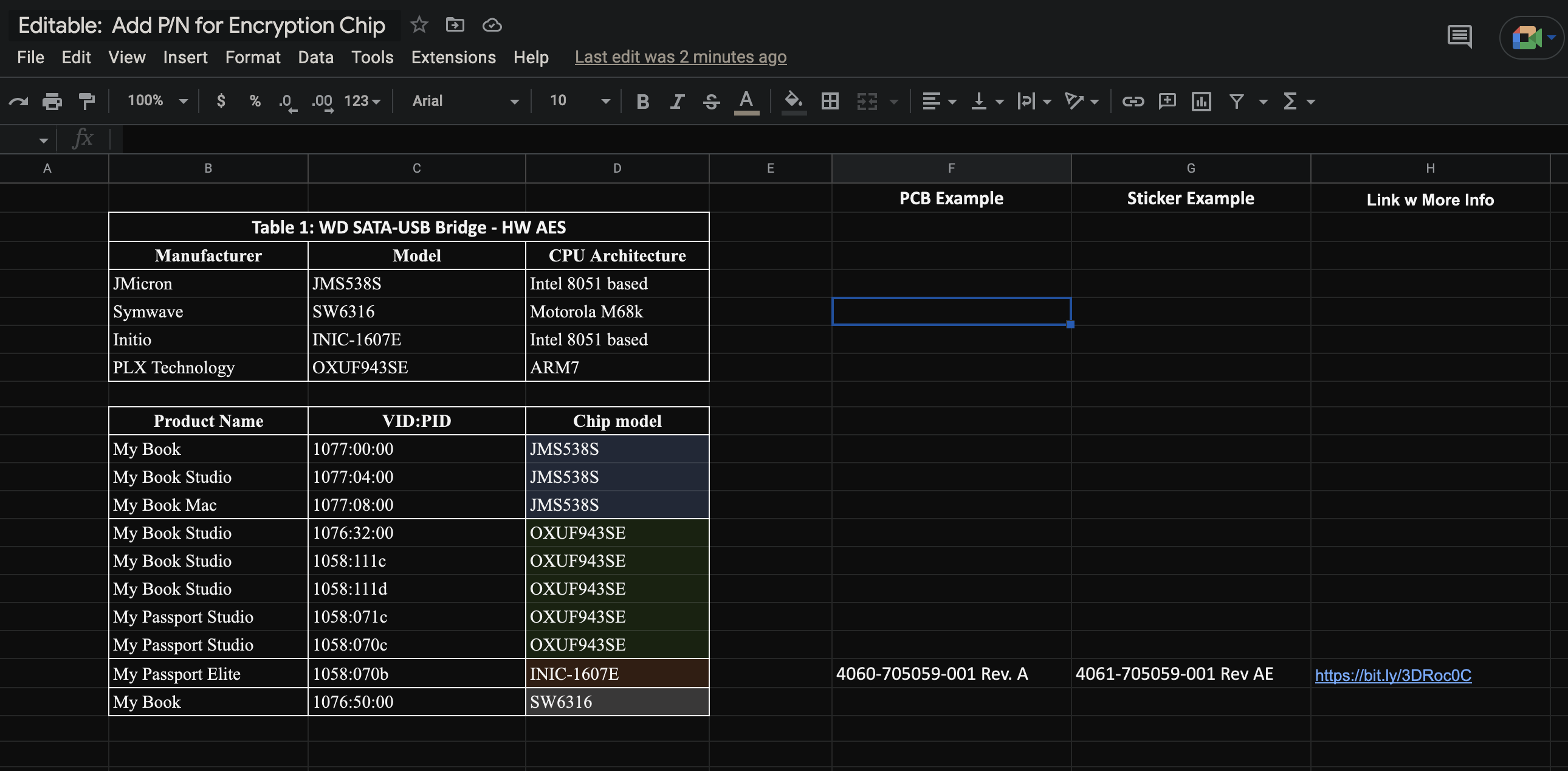
Task: Select the 1077:04:00 VID:PID cell
Action: 416,477
